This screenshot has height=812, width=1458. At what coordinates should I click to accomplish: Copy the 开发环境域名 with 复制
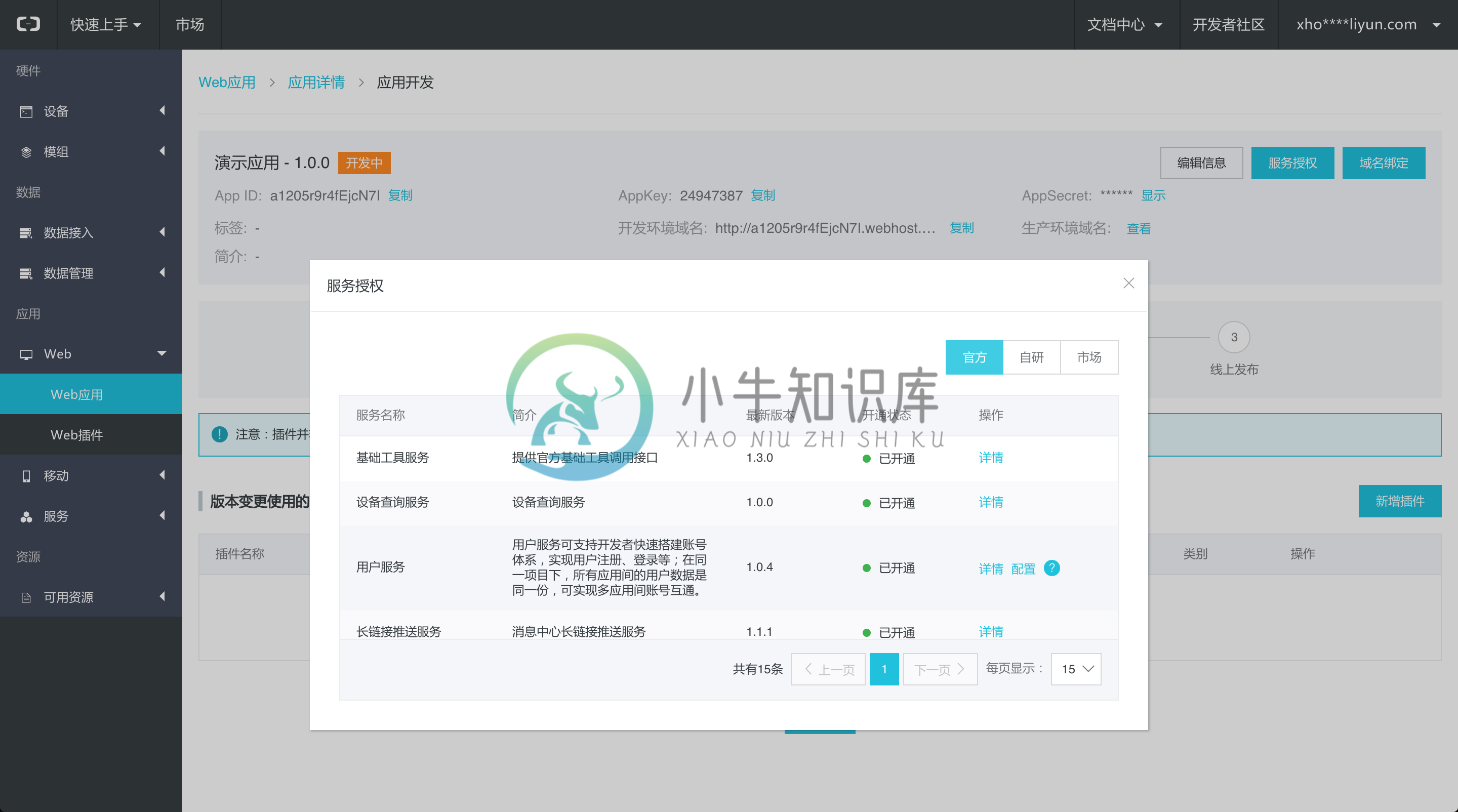pyautogui.click(x=962, y=228)
